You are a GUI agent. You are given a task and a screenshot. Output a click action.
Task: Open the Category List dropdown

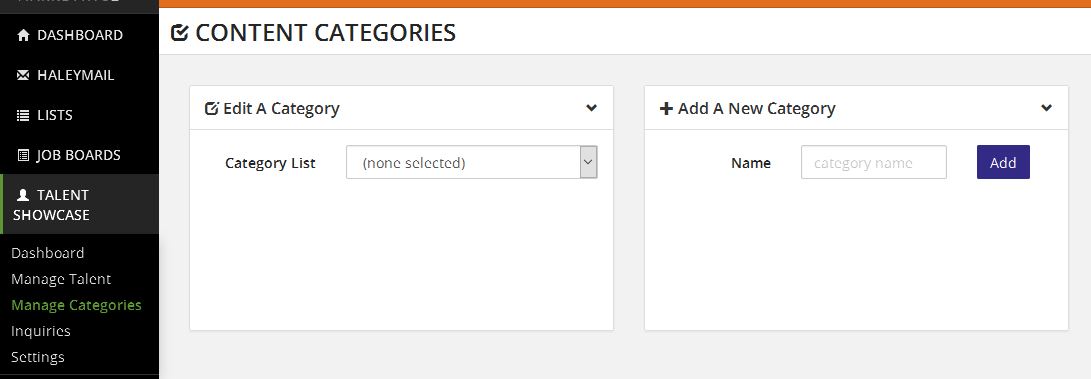pos(472,162)
